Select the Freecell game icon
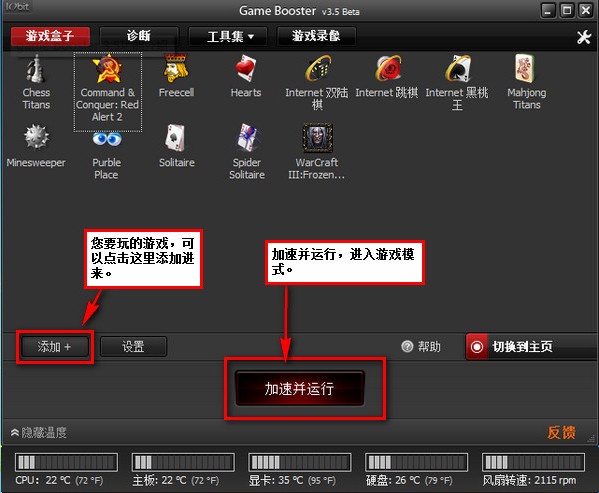Screen dimensions: 599x493 (x=176, y=69)
